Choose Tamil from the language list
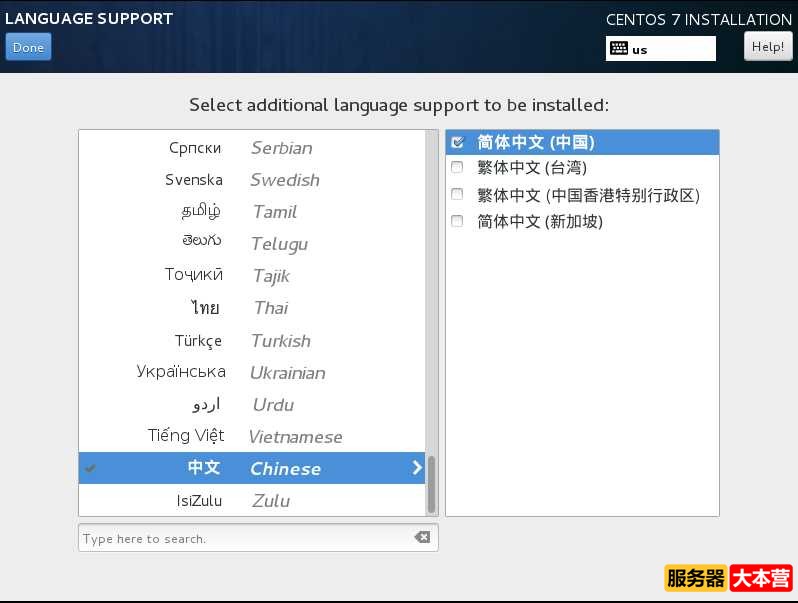 pyautogui.click(x=252, y=212)
